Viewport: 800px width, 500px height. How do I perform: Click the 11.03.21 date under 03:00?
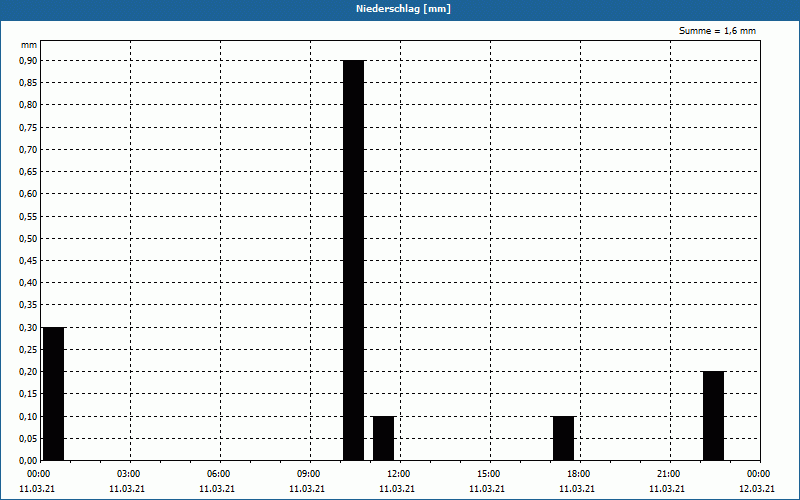[127, 489]
